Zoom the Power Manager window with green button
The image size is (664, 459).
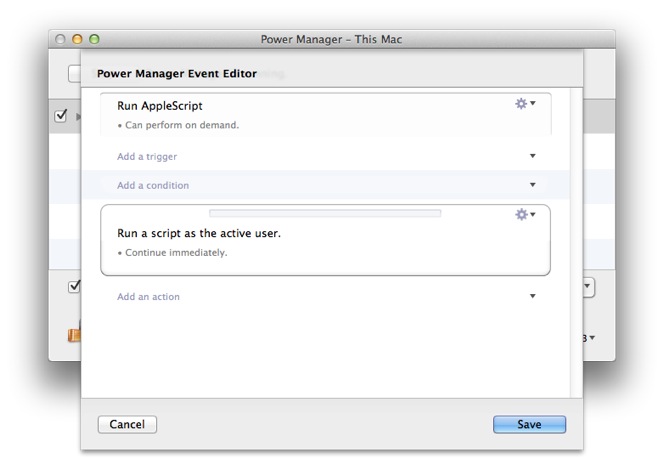click(94, 39)
